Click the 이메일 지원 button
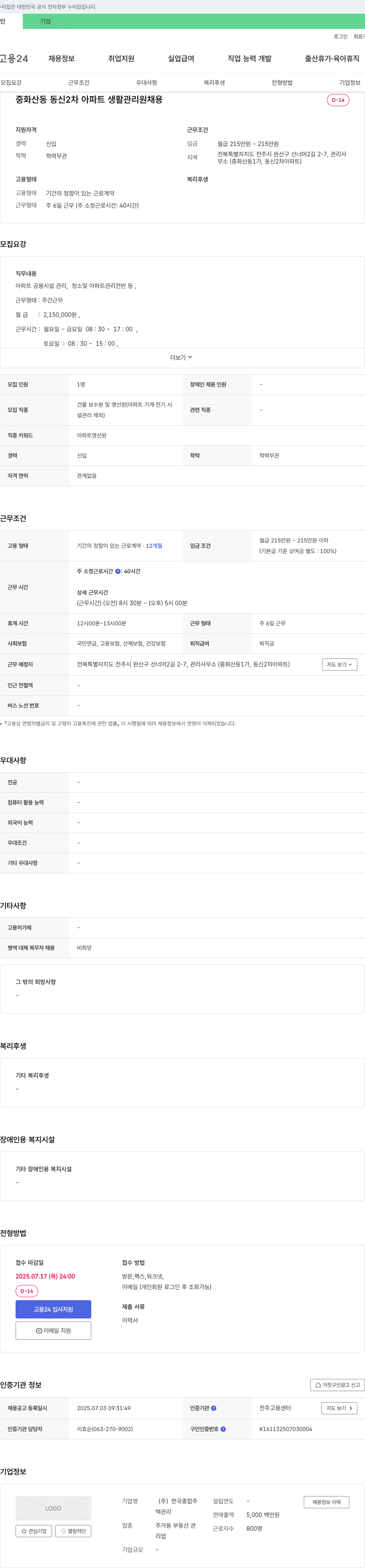The image size is (365, 1568). [53, 1330]
